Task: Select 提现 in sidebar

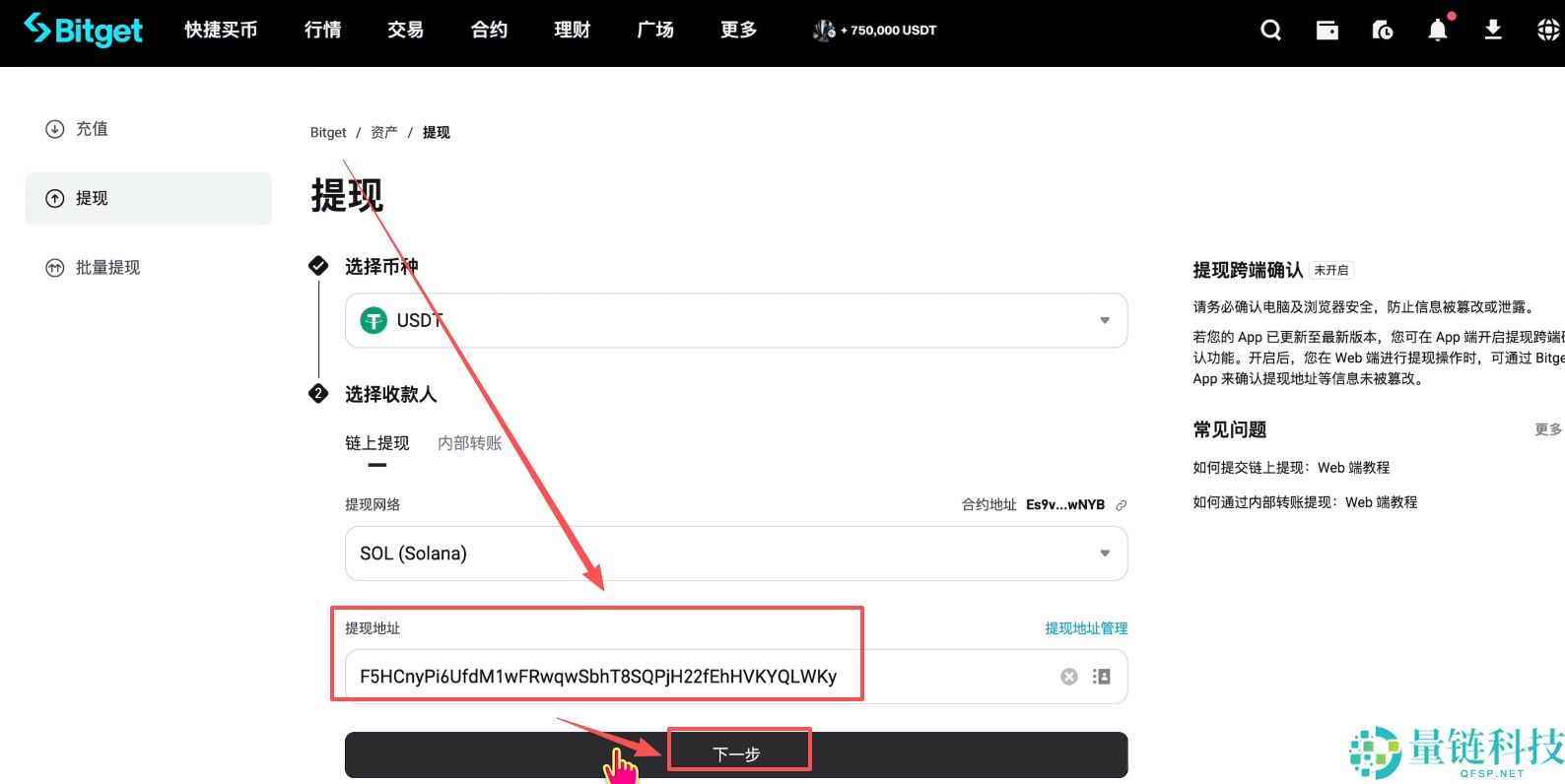Action: 148,199
